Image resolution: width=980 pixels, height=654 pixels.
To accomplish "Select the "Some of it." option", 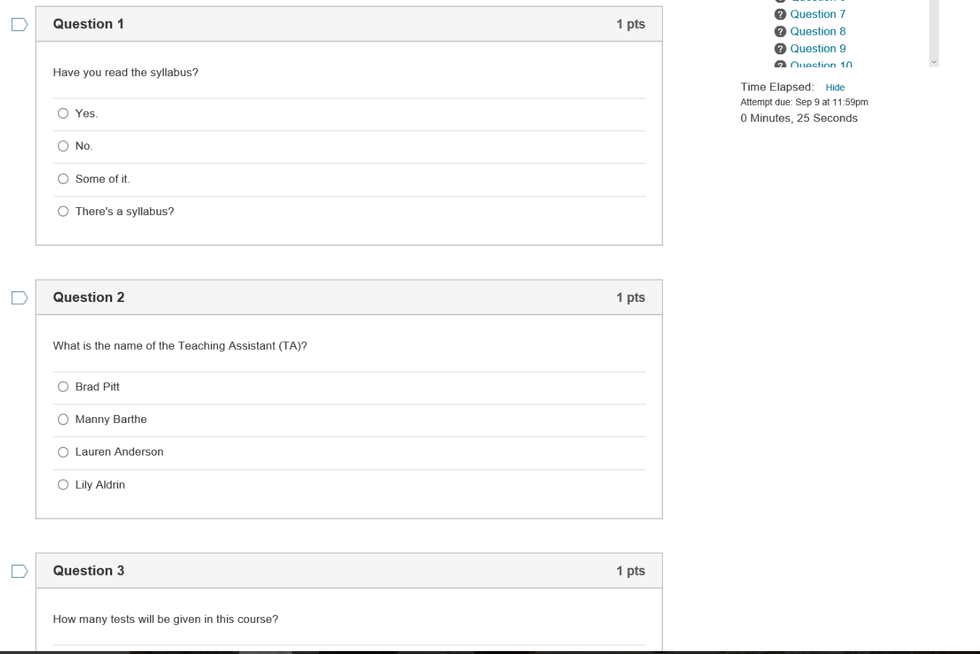I will click(63, 179).
